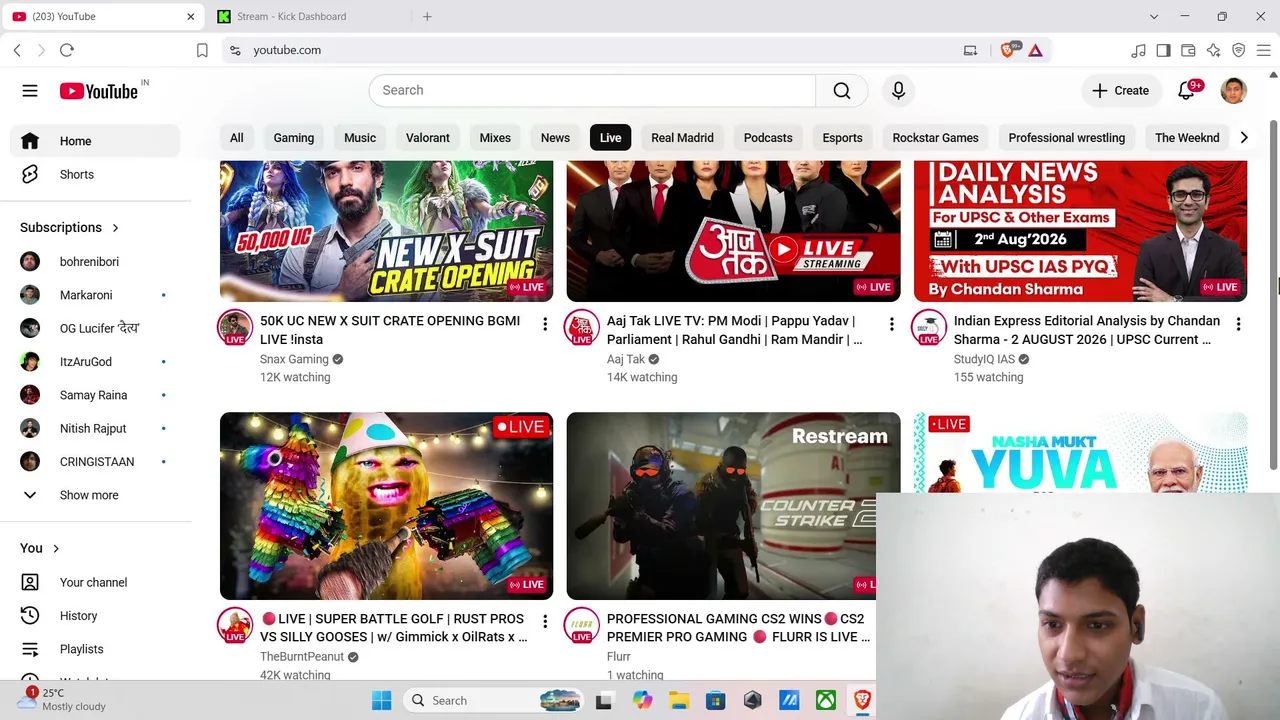Show next category chips with arrow

(x=1244, y=138)
